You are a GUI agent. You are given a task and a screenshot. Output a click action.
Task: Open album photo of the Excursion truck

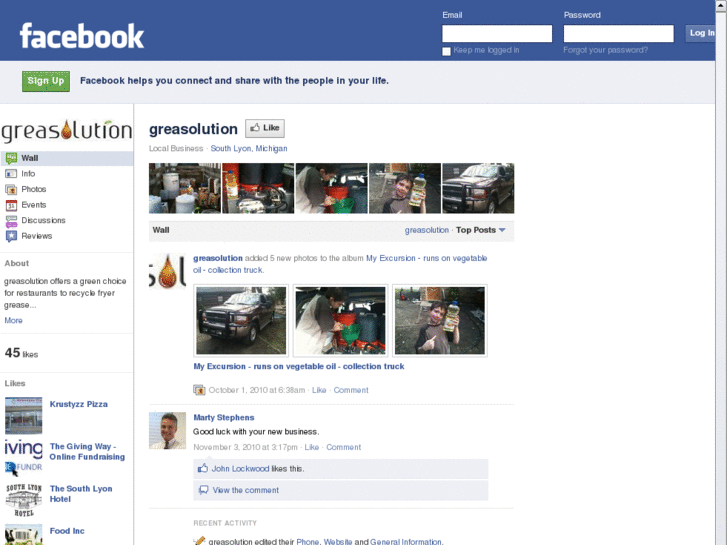241,321
